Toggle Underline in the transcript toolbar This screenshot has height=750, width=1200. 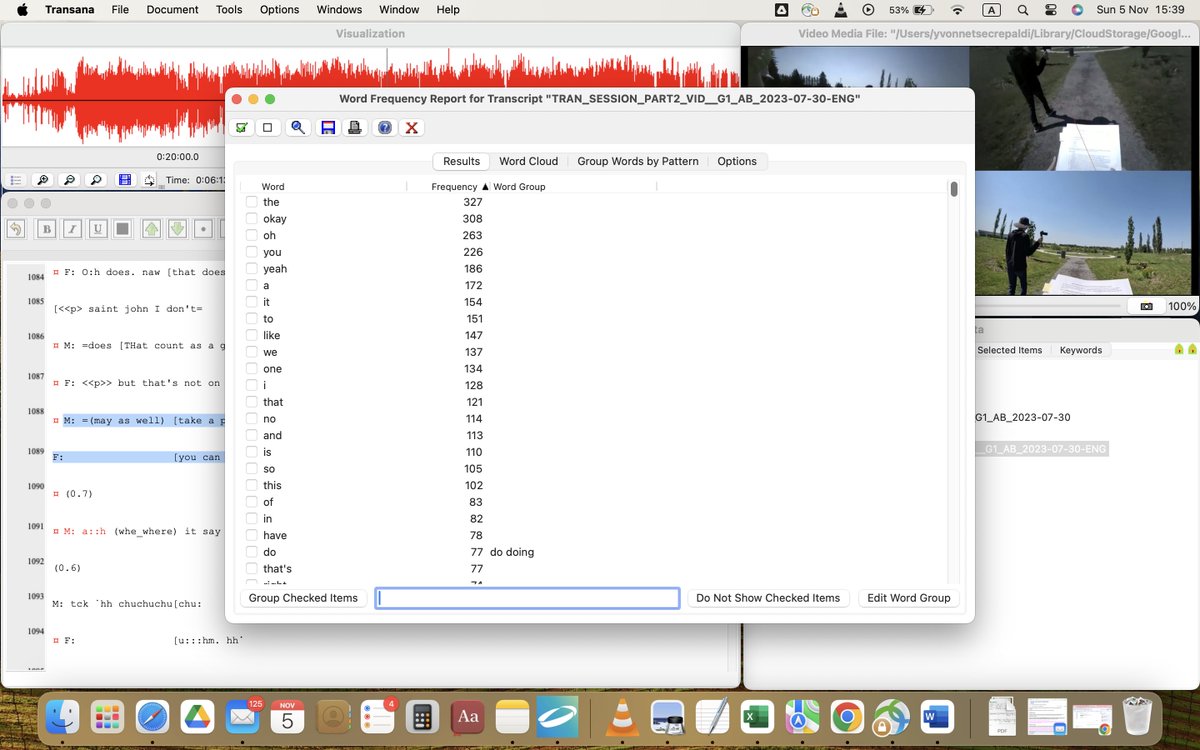pos(97,228)
